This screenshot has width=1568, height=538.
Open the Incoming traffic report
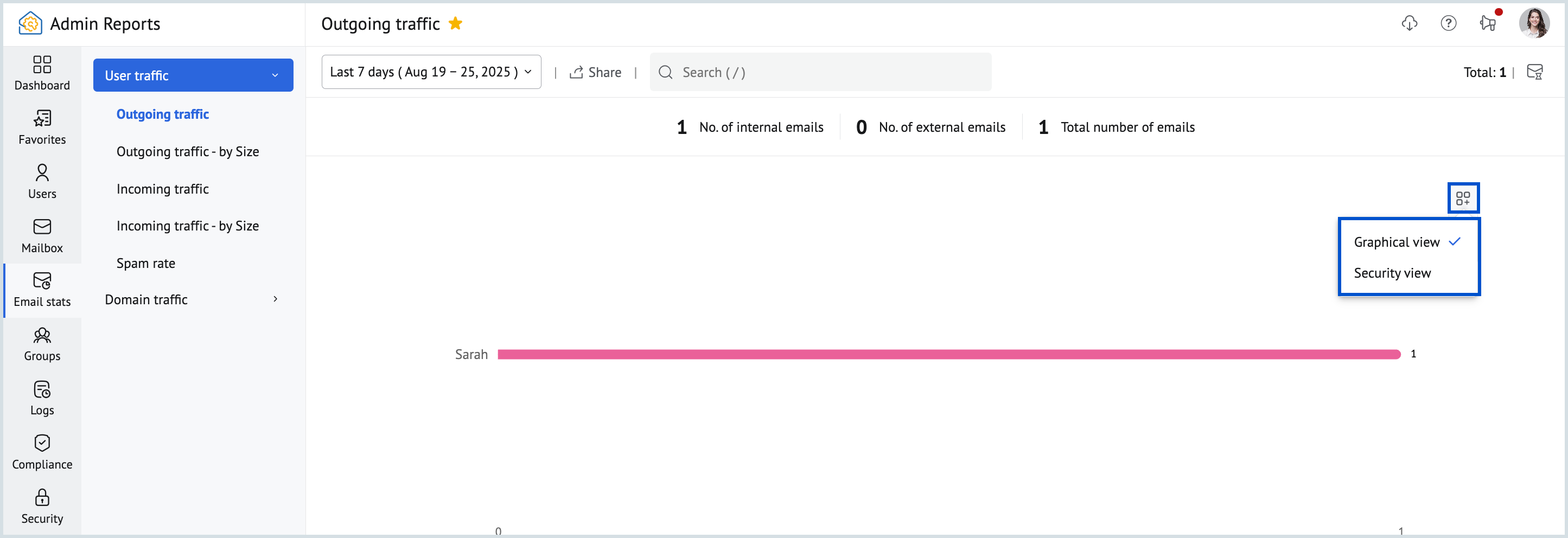point(162,189)
